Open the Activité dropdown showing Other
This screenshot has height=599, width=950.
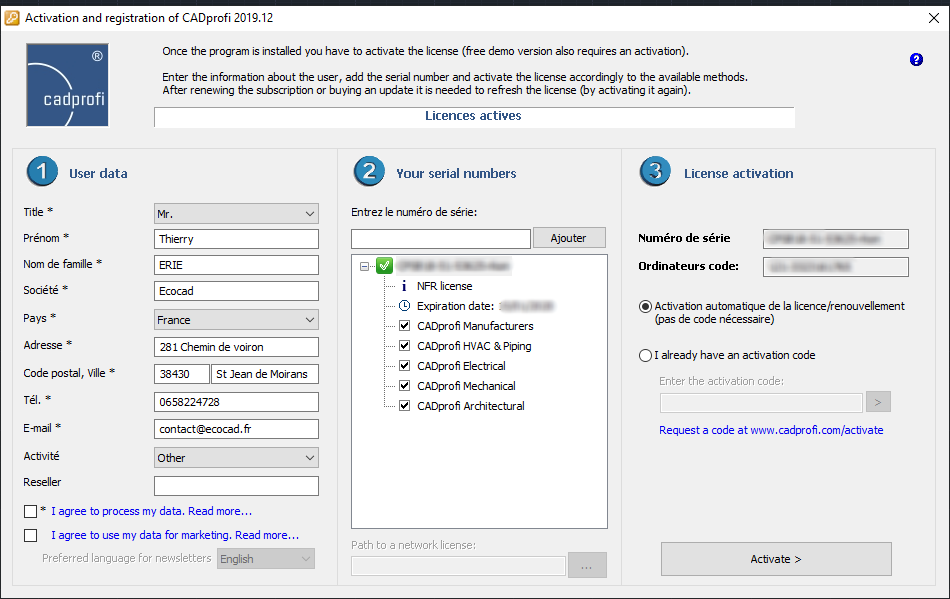[x=236, y=458]
